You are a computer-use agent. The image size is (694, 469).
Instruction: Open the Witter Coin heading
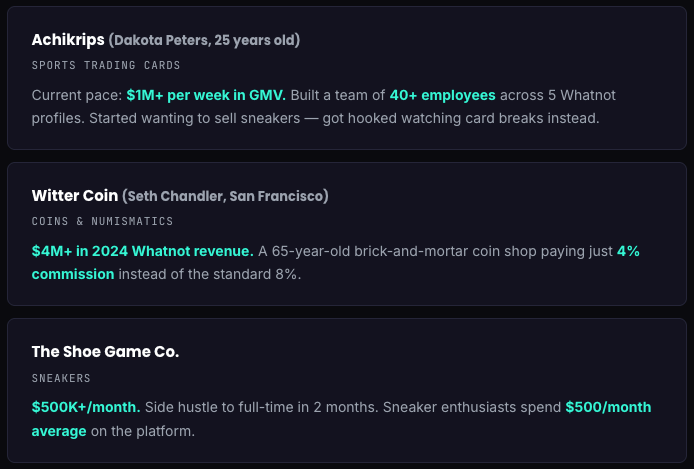click(x=74, y=195)
